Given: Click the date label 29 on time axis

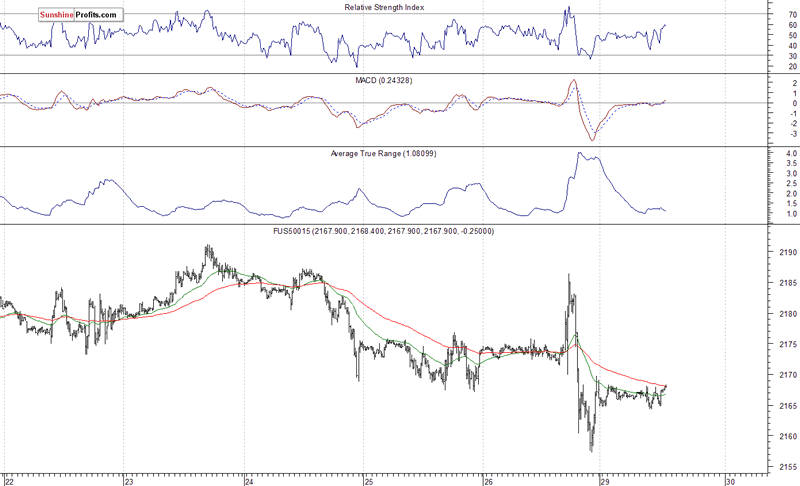Looking at the screenshot, I should coord(606,481).
